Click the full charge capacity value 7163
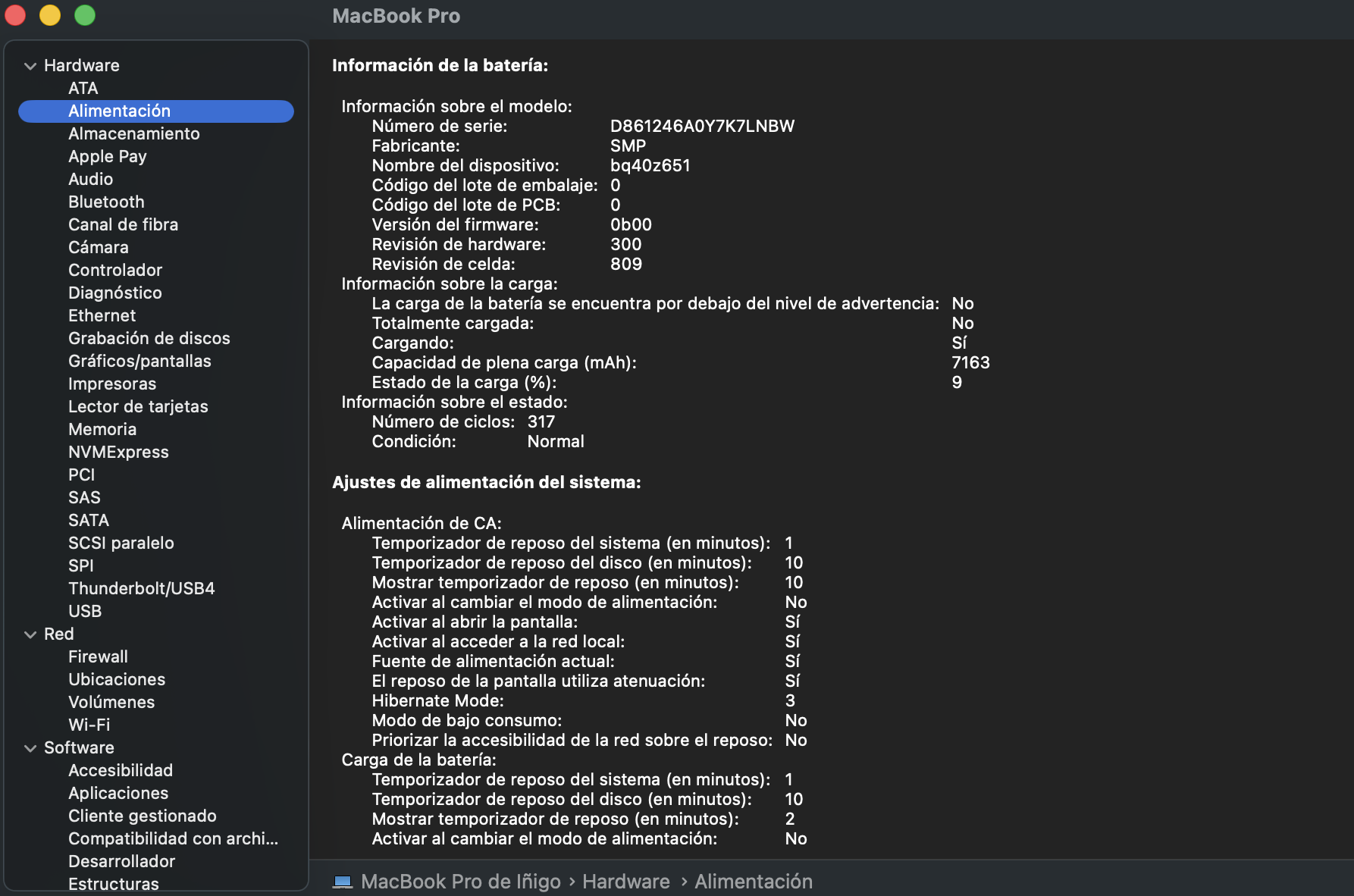 point(970,362)
